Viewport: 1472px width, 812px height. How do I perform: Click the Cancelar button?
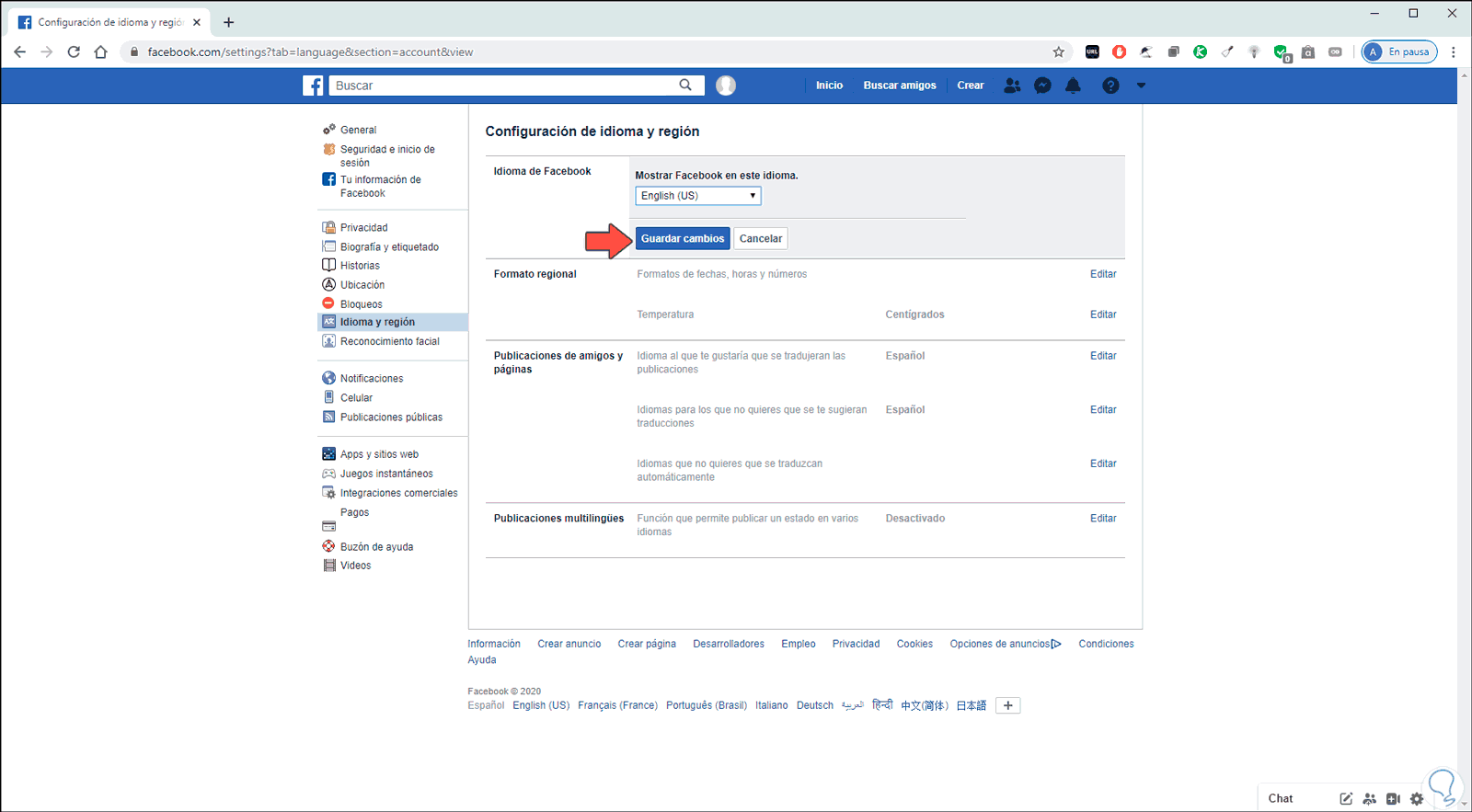761,238
